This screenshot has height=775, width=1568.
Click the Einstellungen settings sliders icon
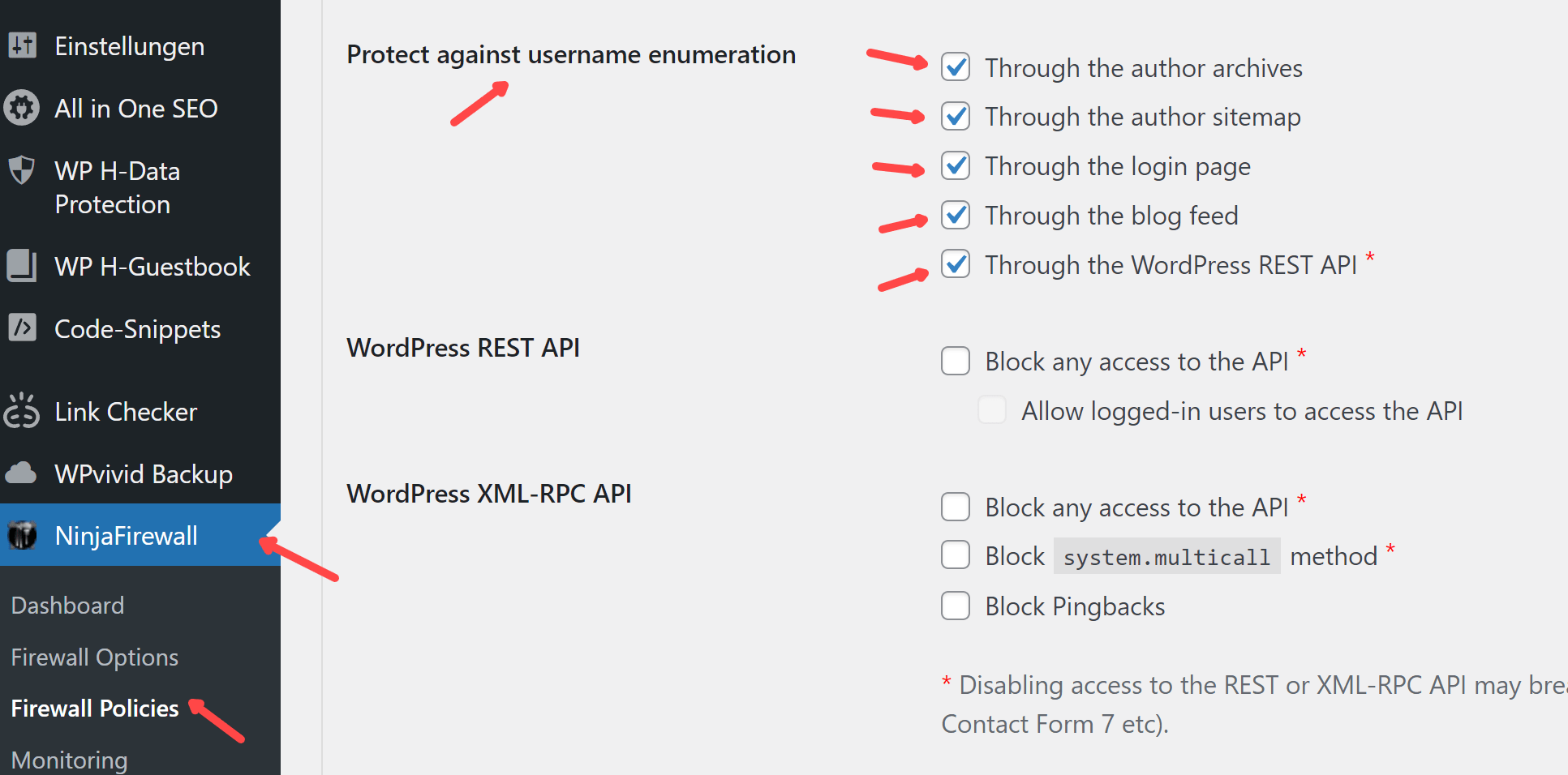click(x=23, y=45)
